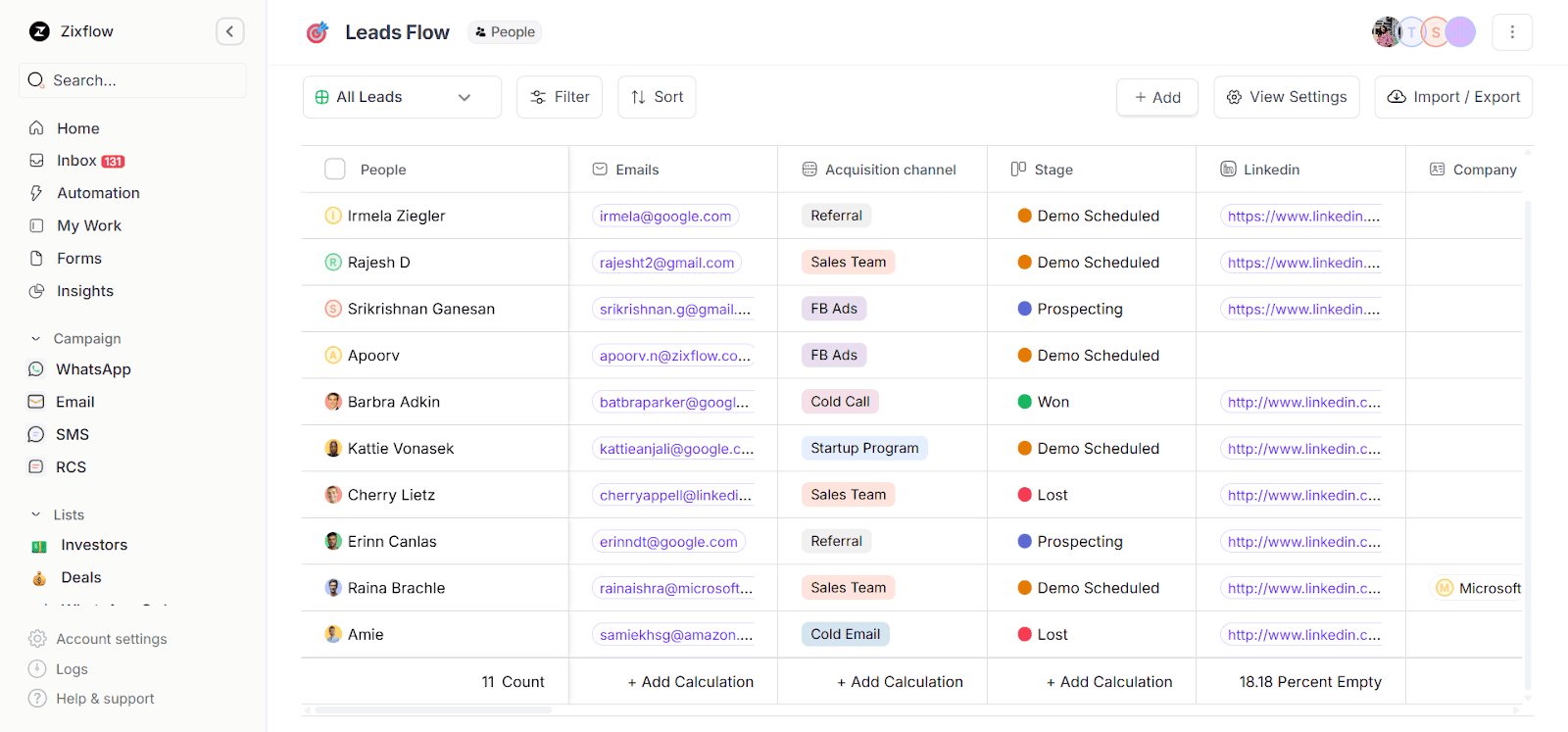Click the Email envelope icon

(x=36, y=402)
